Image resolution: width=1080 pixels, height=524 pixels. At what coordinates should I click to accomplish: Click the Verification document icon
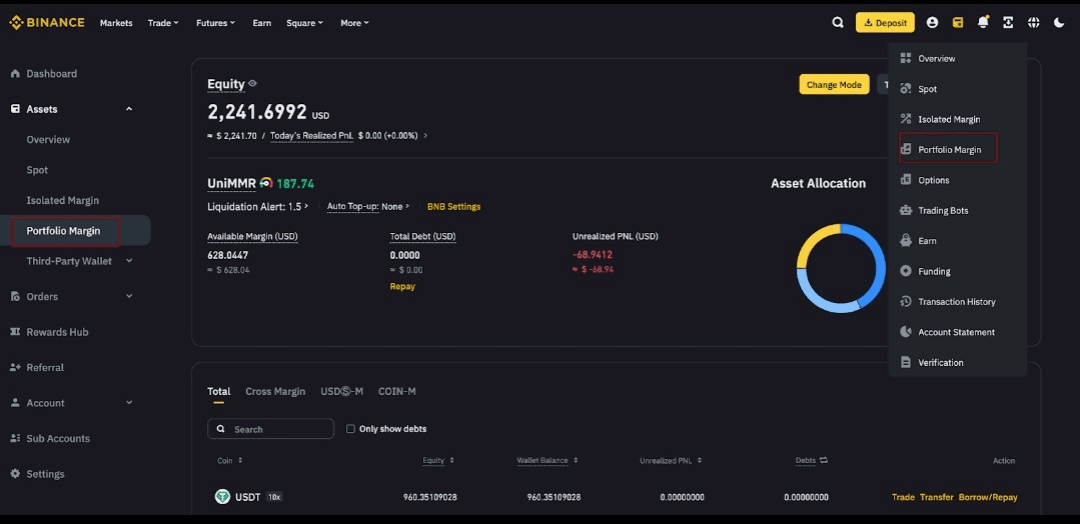coord(906,362)
